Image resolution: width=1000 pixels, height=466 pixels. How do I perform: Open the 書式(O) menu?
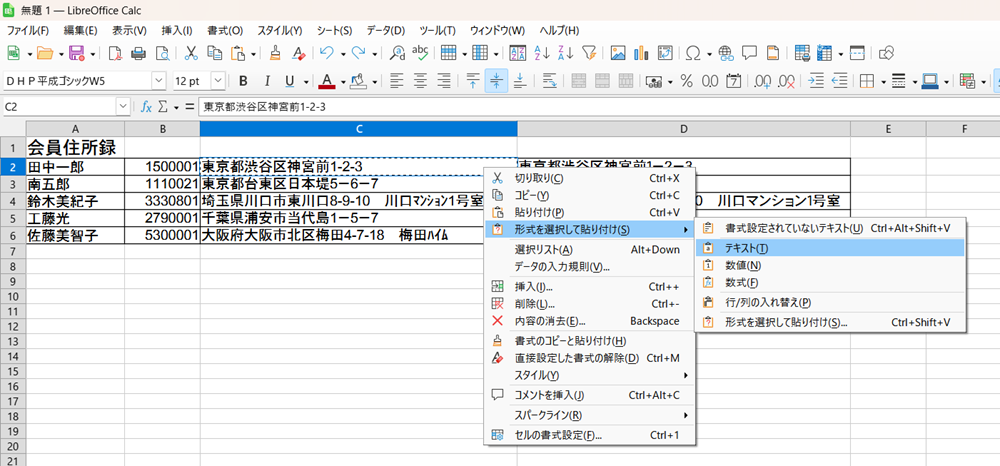coord(225,31)
